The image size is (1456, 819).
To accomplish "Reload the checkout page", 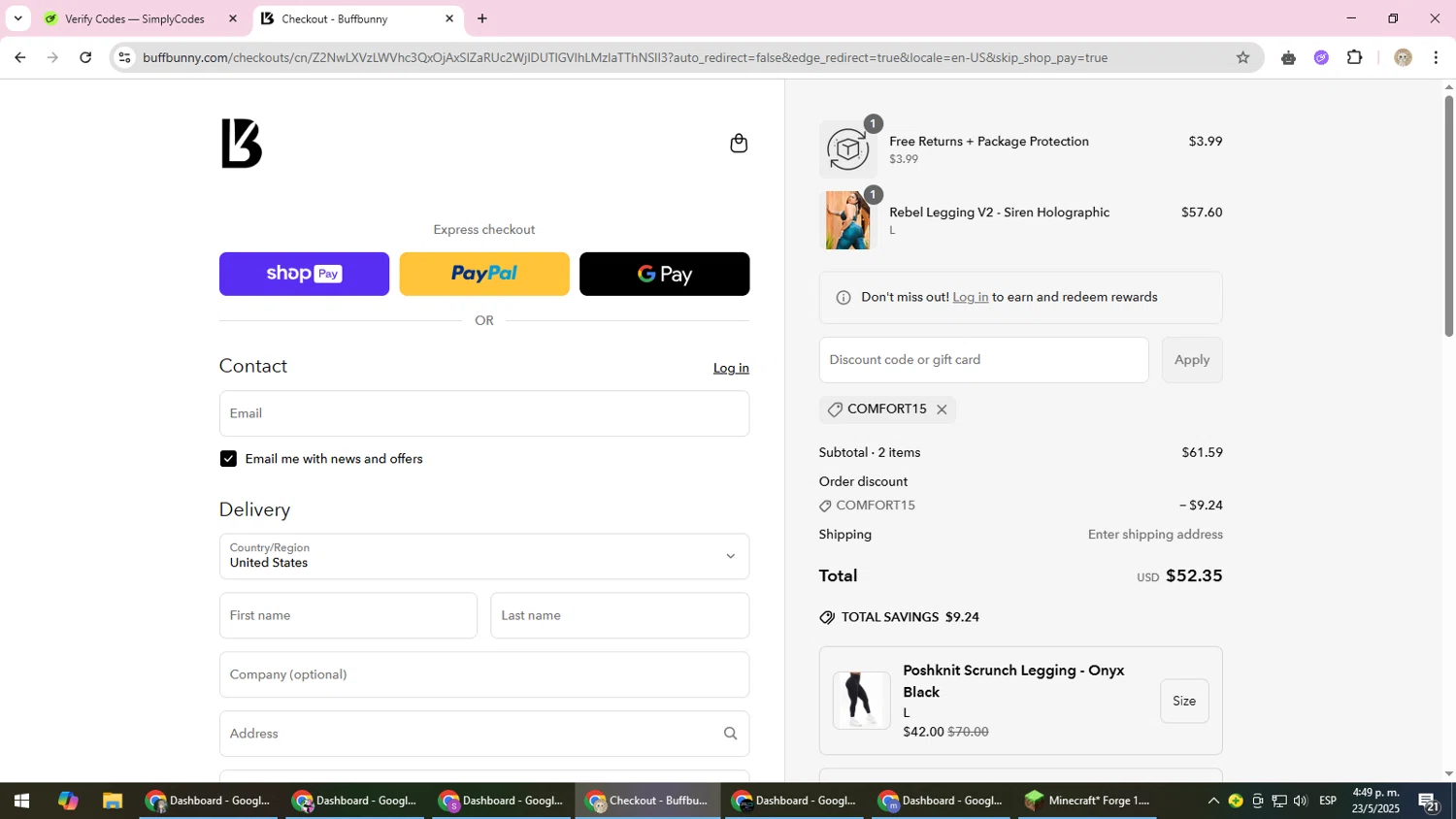I will pos(86,57).
